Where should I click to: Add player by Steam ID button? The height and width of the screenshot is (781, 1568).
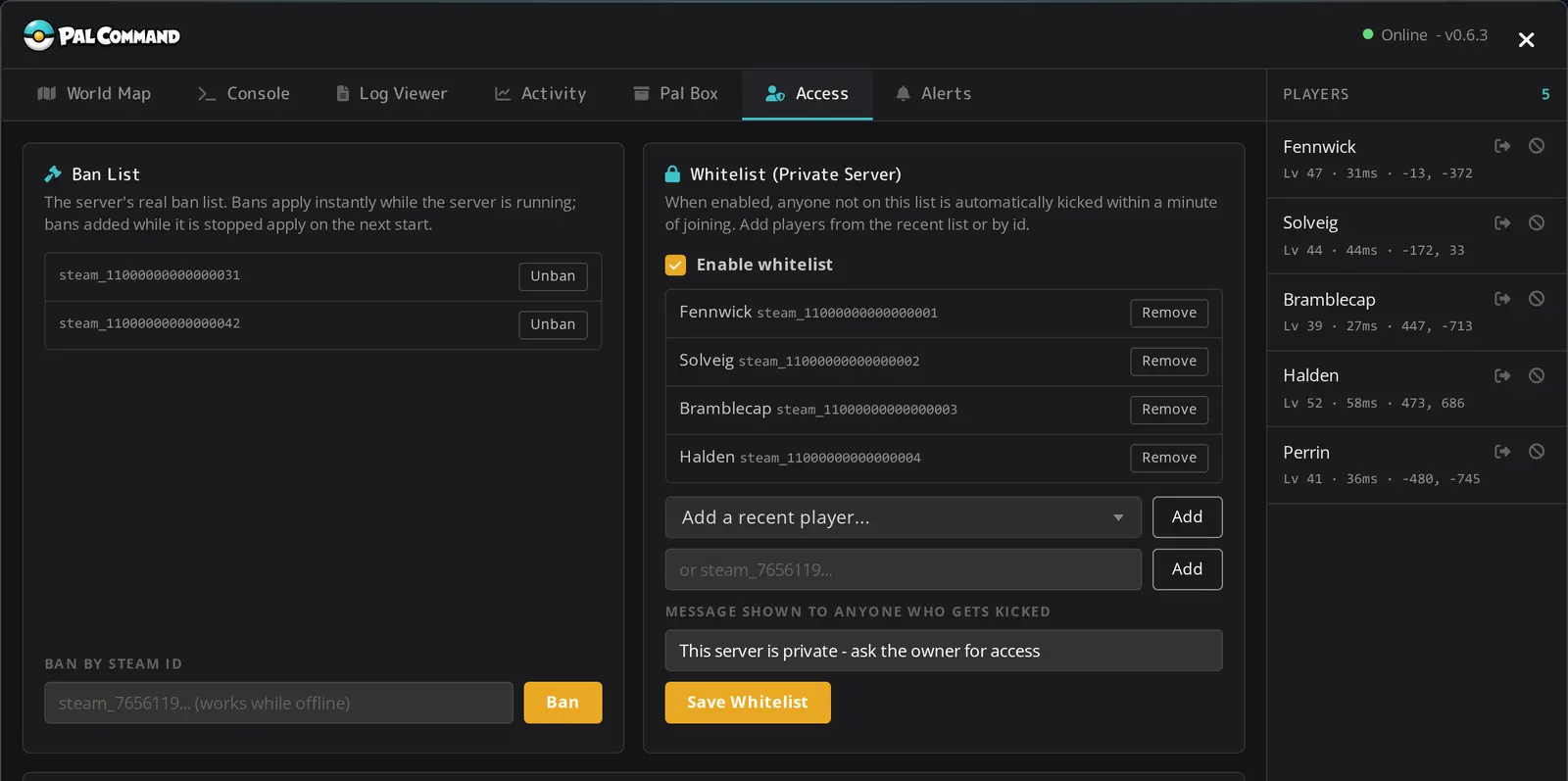(x=1187, y=569)
